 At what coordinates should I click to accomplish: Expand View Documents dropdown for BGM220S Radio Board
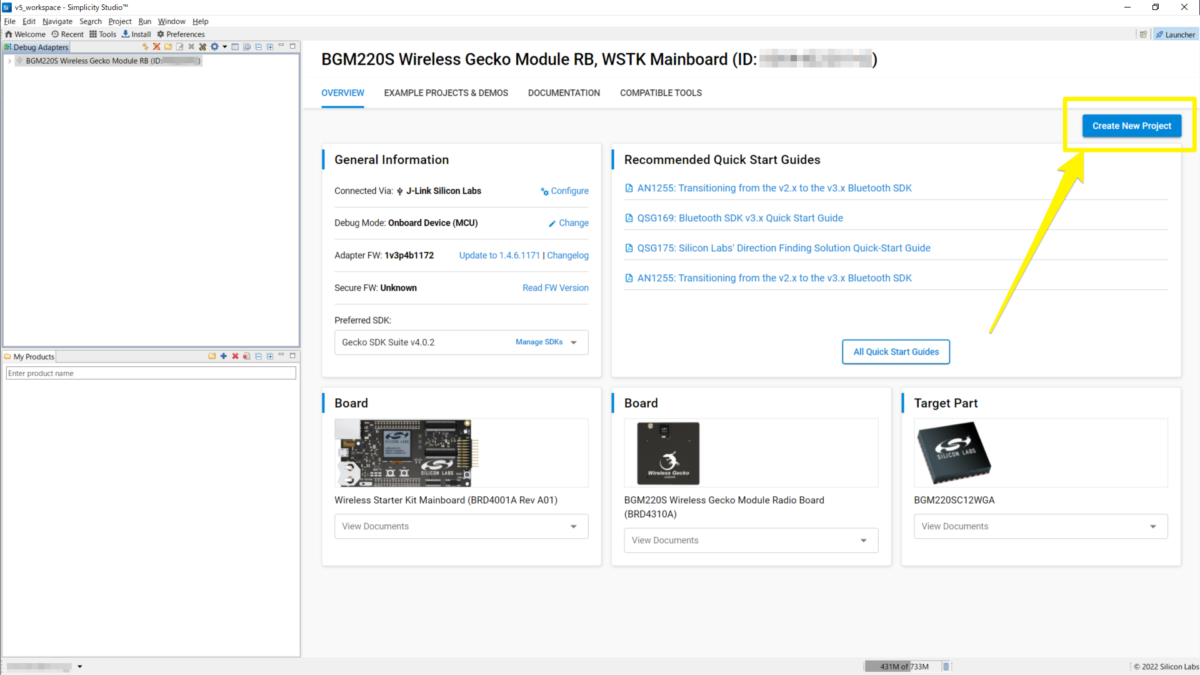pyautogui.click(x=751, y=540)
